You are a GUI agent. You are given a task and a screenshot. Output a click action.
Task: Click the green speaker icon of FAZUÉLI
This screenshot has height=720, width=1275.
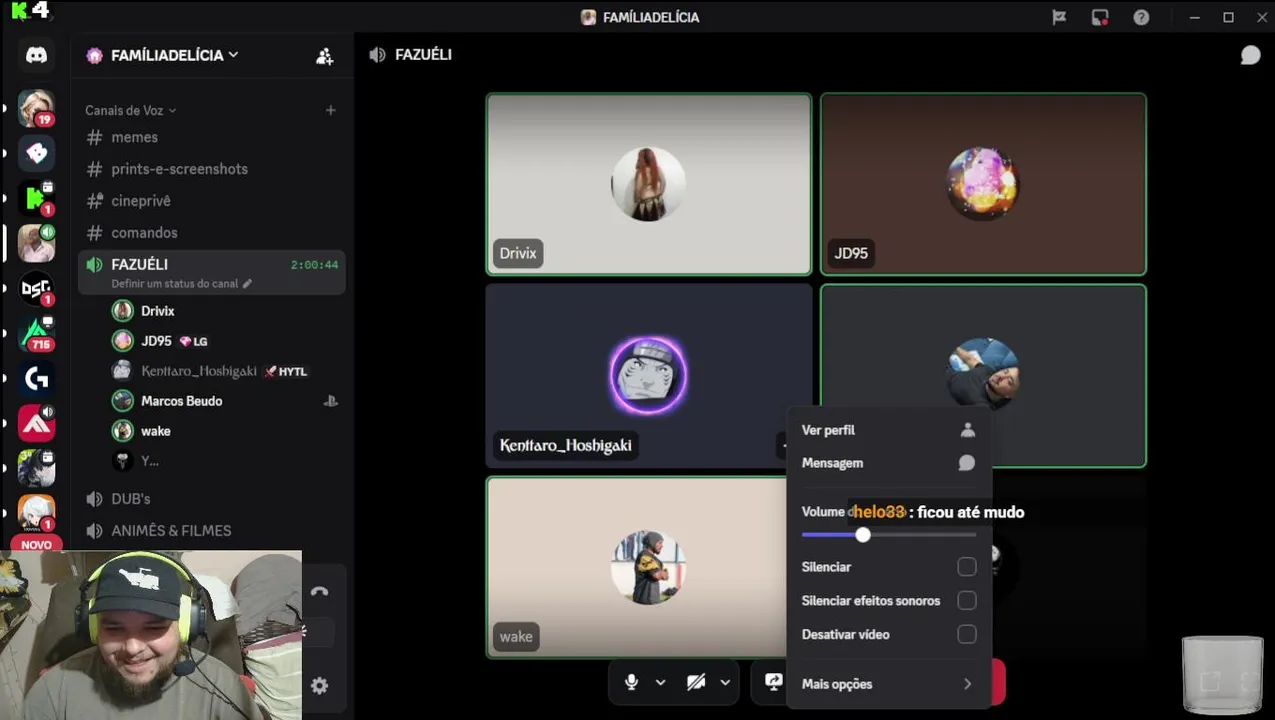tap(95, 265)
